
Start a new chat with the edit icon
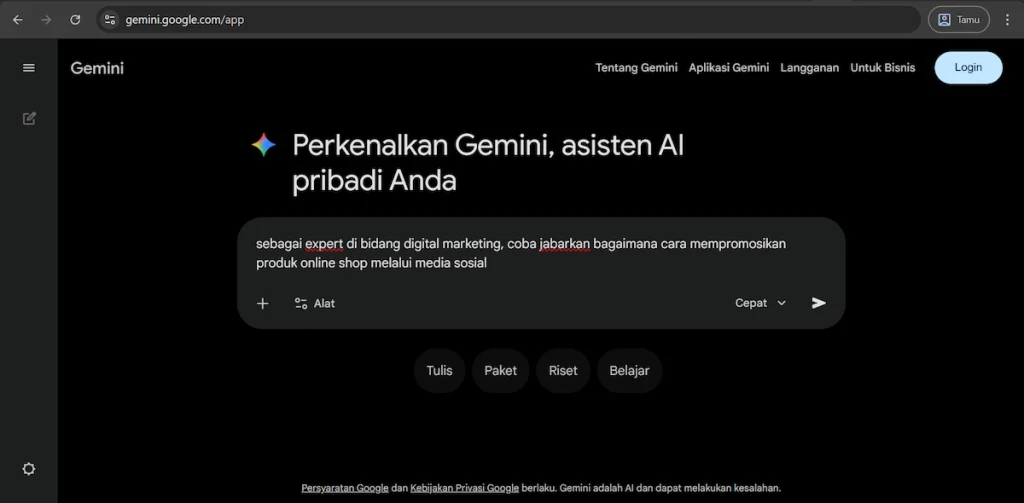coord(29,118)
